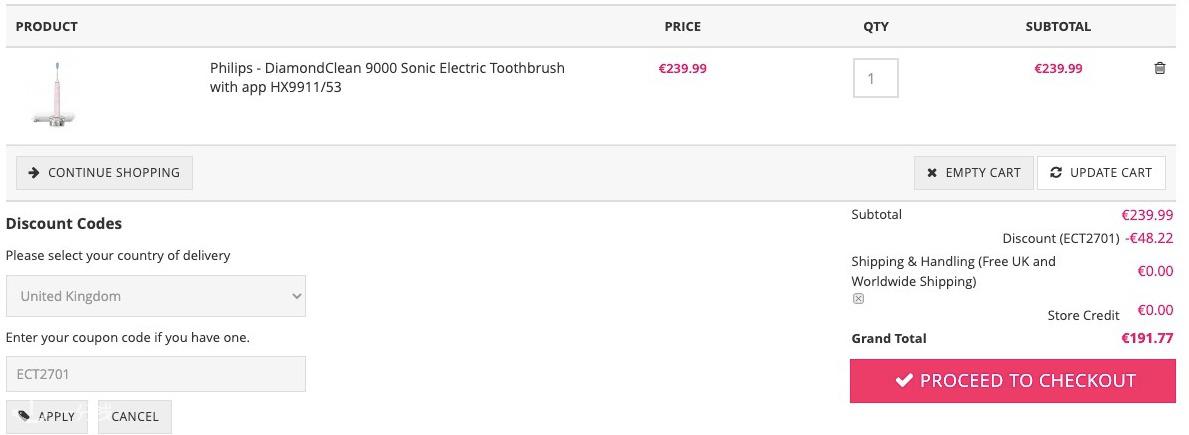
Task: Click the checkmark icon on Proceed to Checkout
Action: coord(903,380)
